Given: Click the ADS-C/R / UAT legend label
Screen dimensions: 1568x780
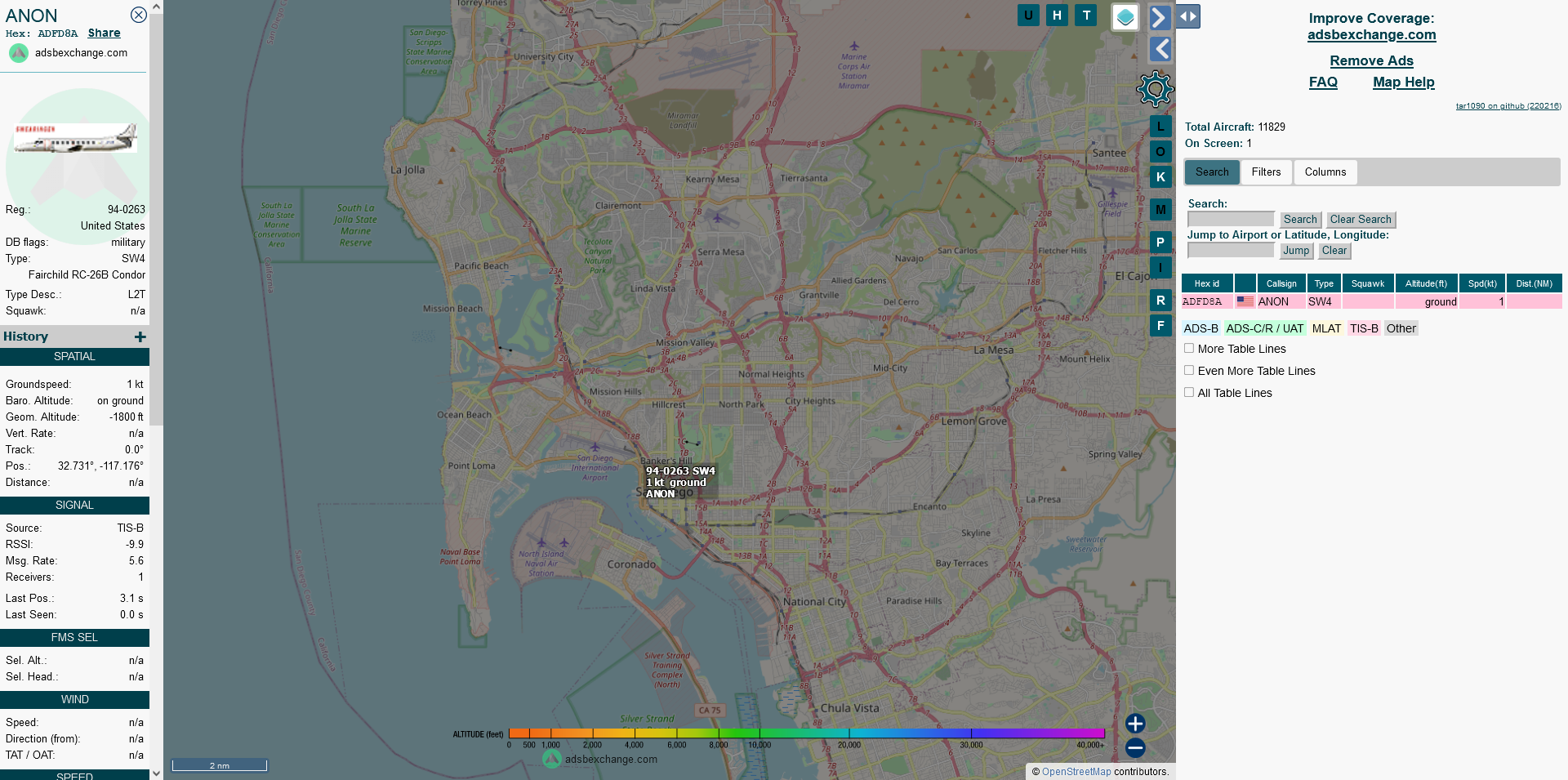Looking at the screenshot, I should [x=1265, y=328].
